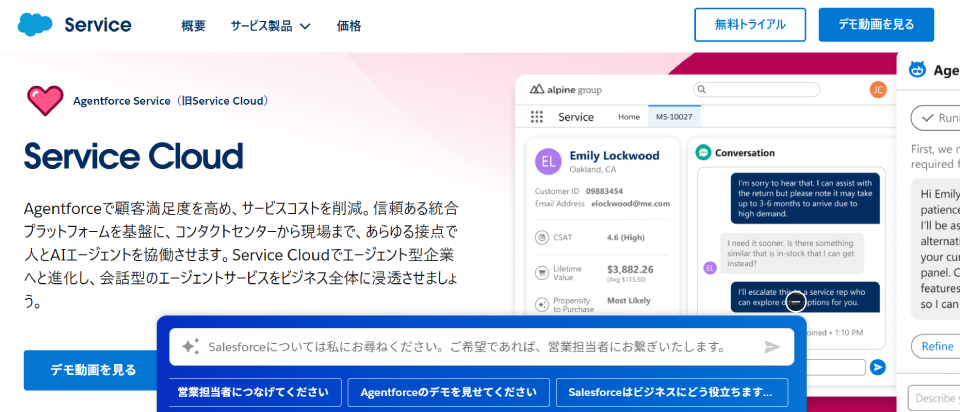Click the Most Likely propensity value

(629, 301)
